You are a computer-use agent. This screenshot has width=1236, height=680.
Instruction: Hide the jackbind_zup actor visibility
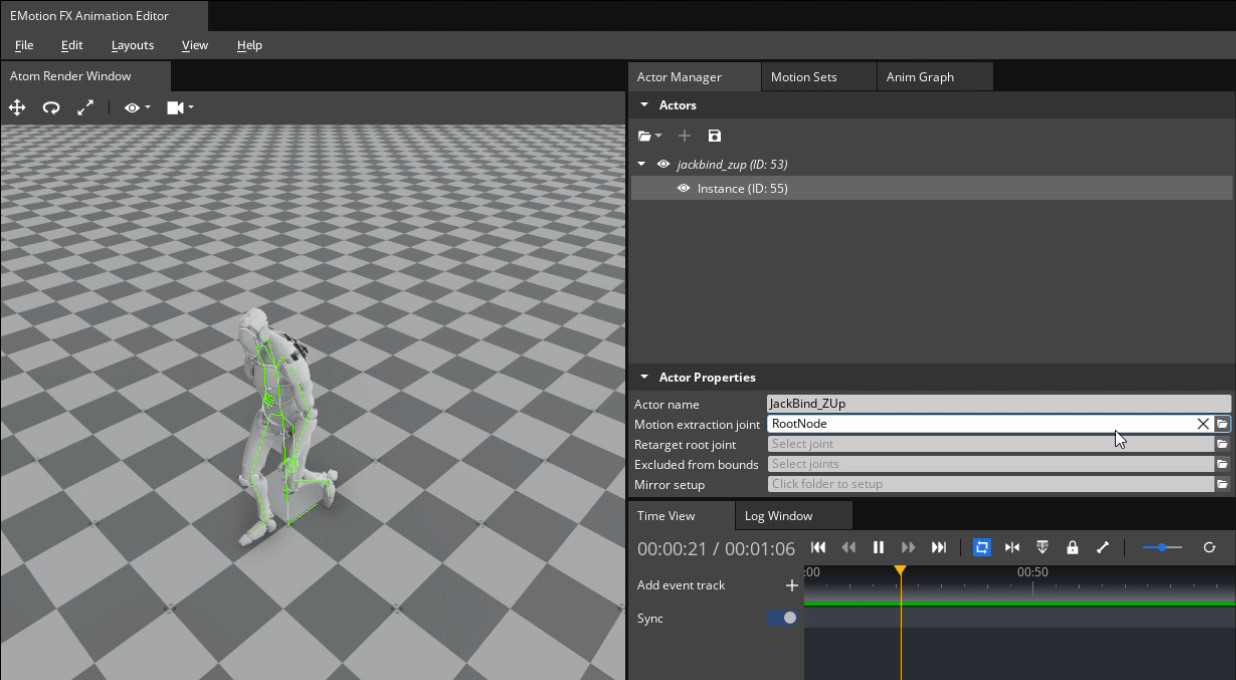click(x=663, y=164)
